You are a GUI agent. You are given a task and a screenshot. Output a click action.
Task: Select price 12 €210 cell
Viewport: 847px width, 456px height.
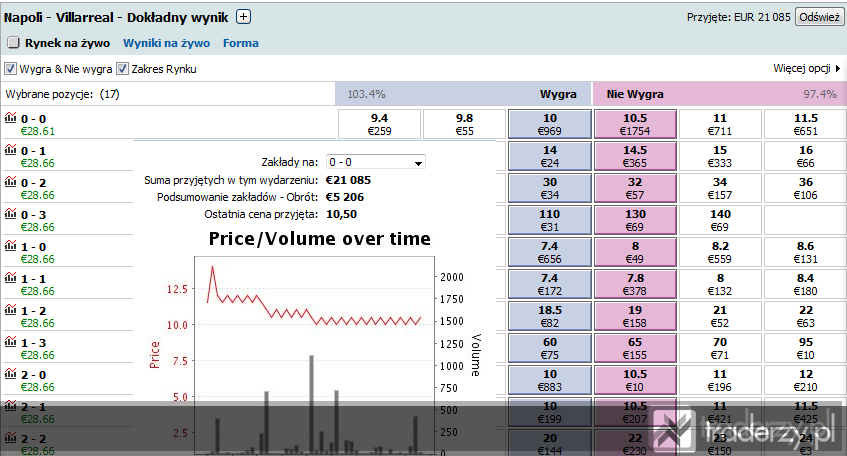[805, 380]
